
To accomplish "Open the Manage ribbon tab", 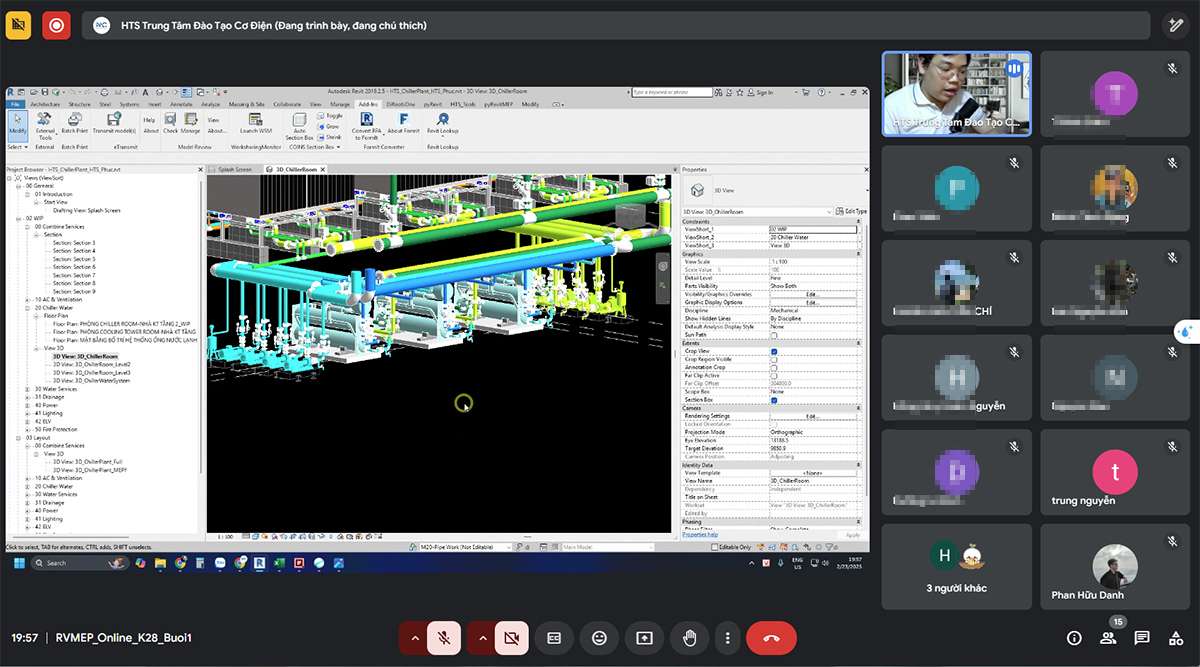I will pyautogui.click(x=340, y=103).
